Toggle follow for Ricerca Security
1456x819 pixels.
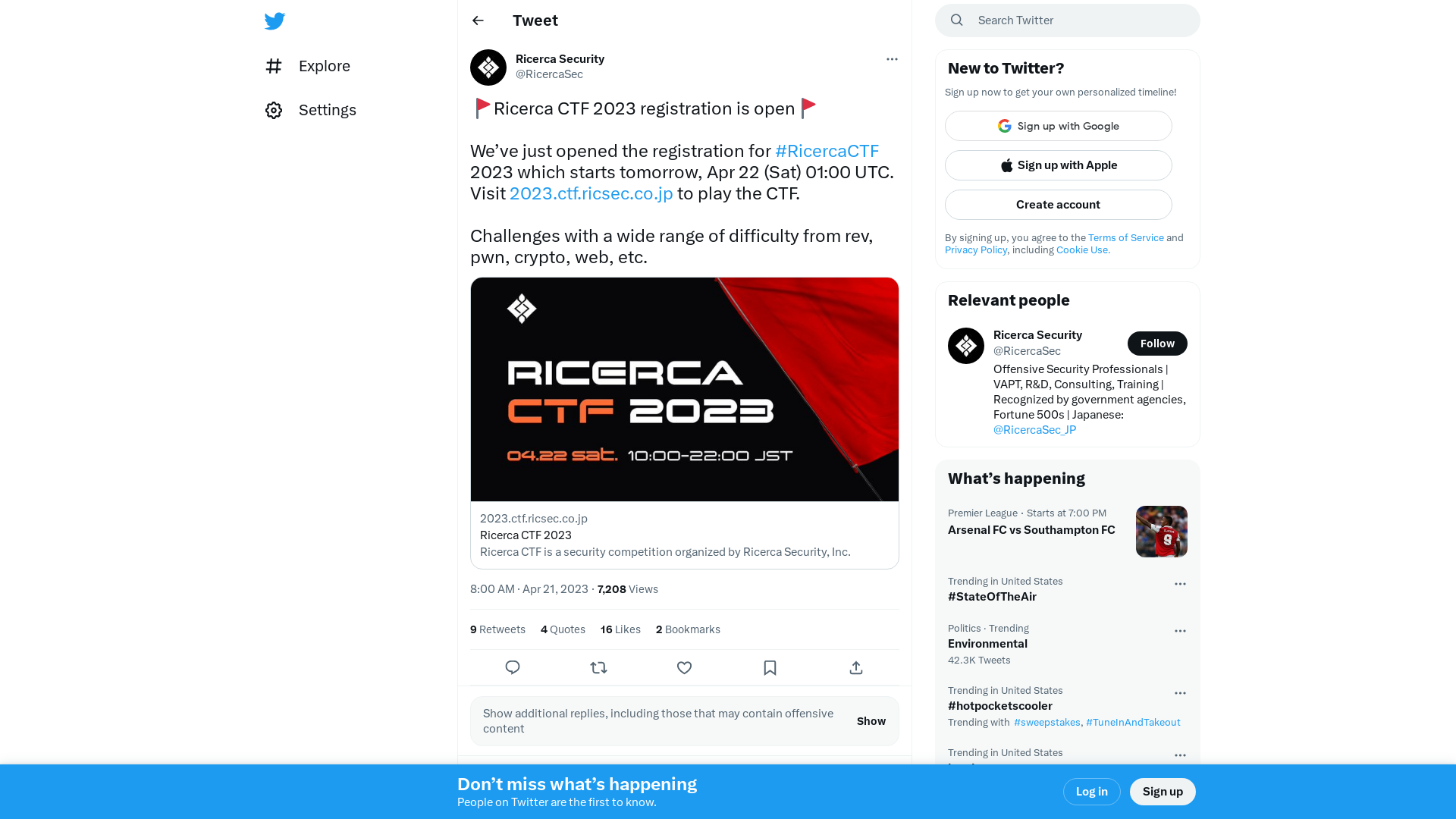tap(1157, 343)
